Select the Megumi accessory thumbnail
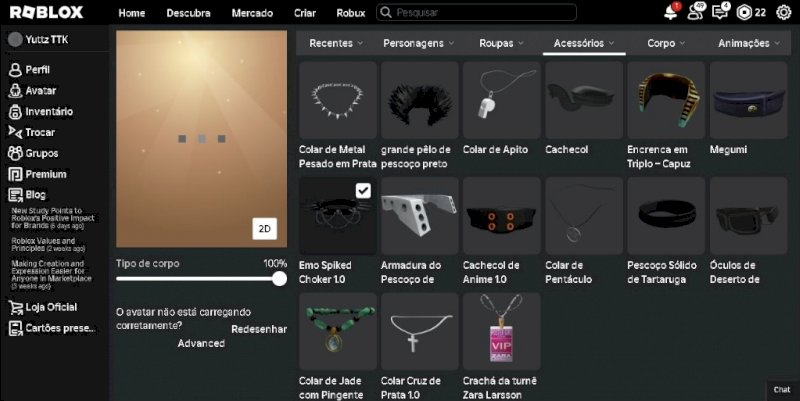 (748, 100)
